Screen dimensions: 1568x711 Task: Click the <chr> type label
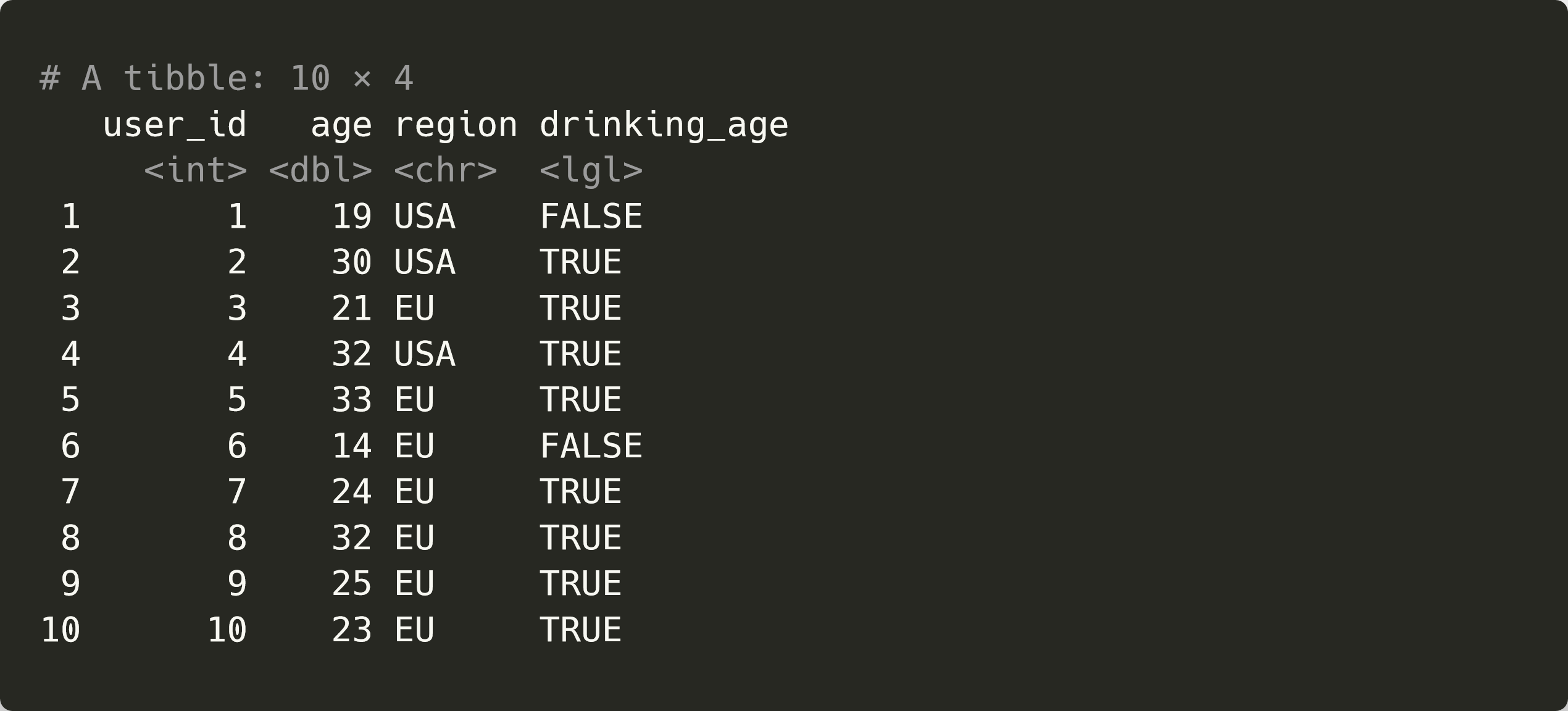click(x=446, y=170)
